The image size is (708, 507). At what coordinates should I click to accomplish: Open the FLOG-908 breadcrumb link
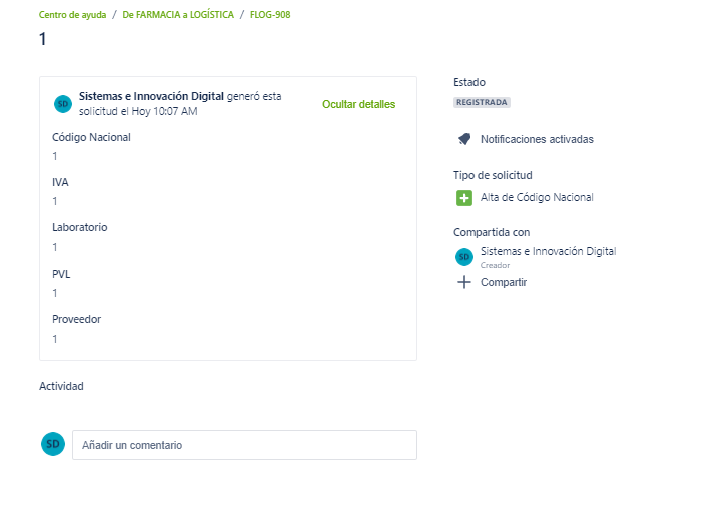tap(270, 15)
